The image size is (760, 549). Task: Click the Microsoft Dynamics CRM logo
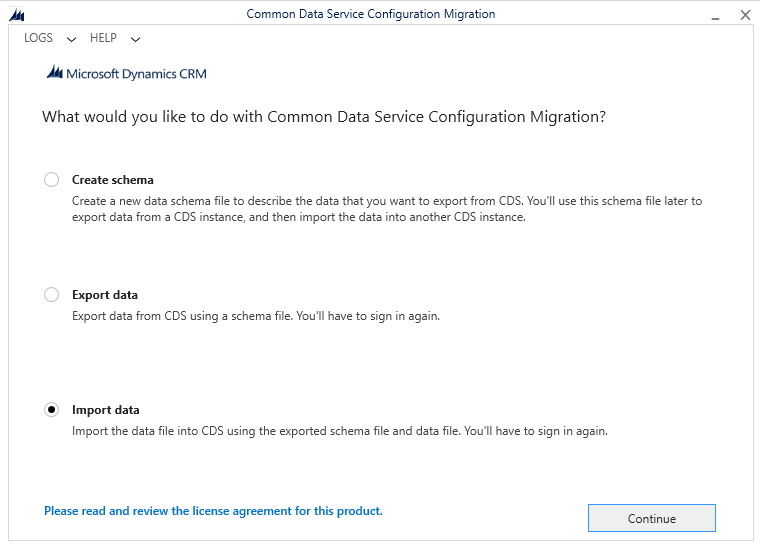127,73
